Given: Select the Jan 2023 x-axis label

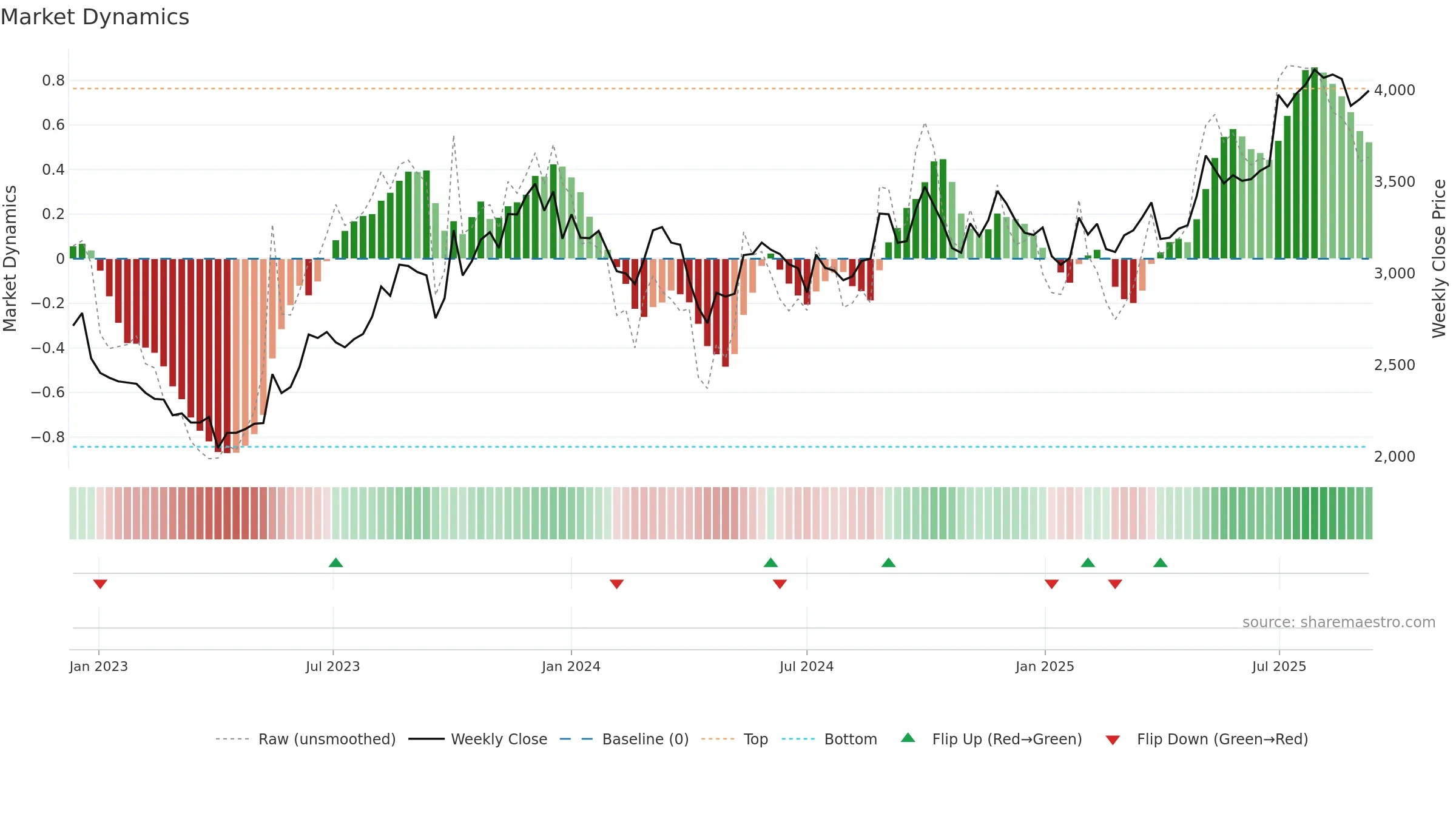Looking at the screenshot, I should tap(98, 666).
